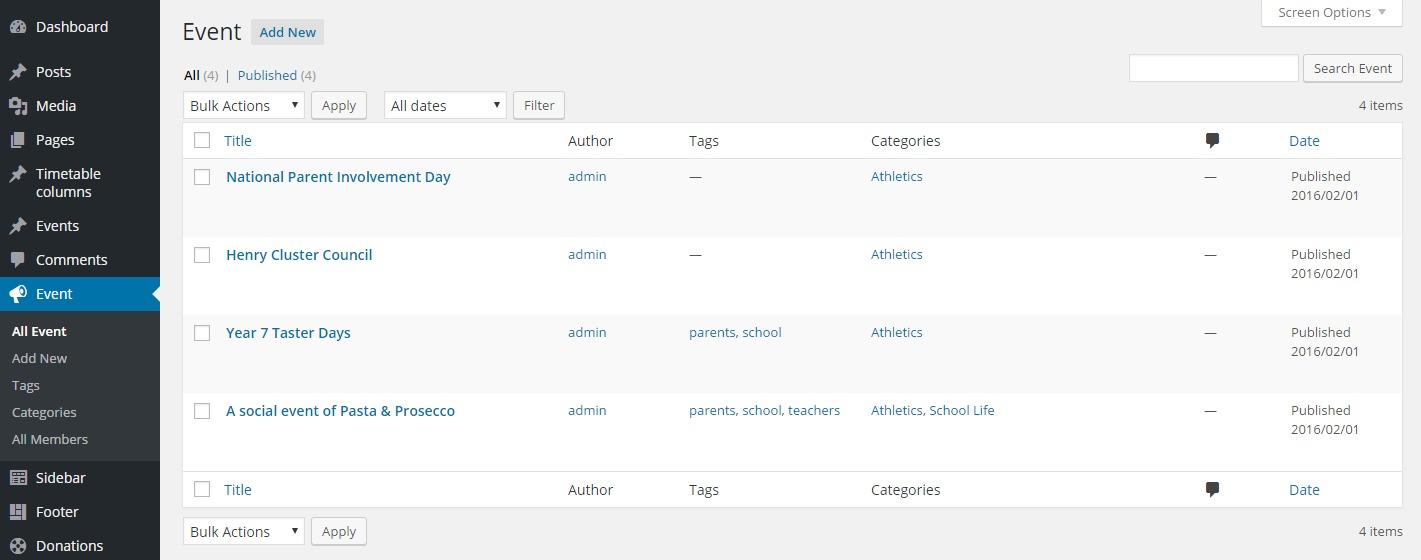Click the Dashboard gauge icon
The height and width of the screenshot is (560, 1421).
pos(17,27)
